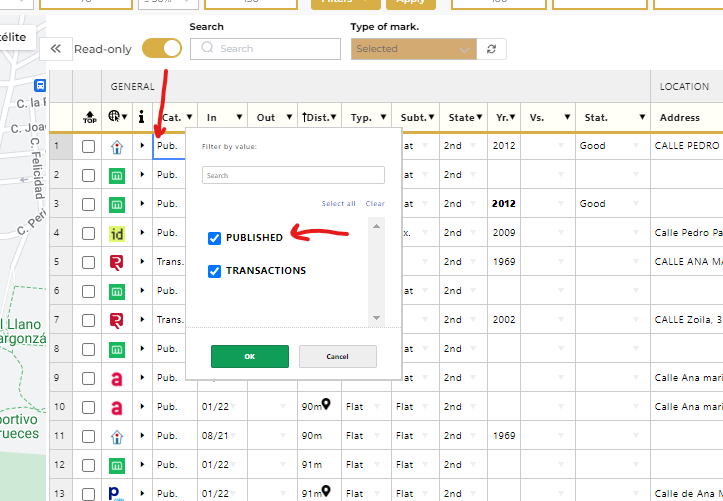Open the In column filter arrow
This screenshot has width=723, height=501.
coord(239,117)
